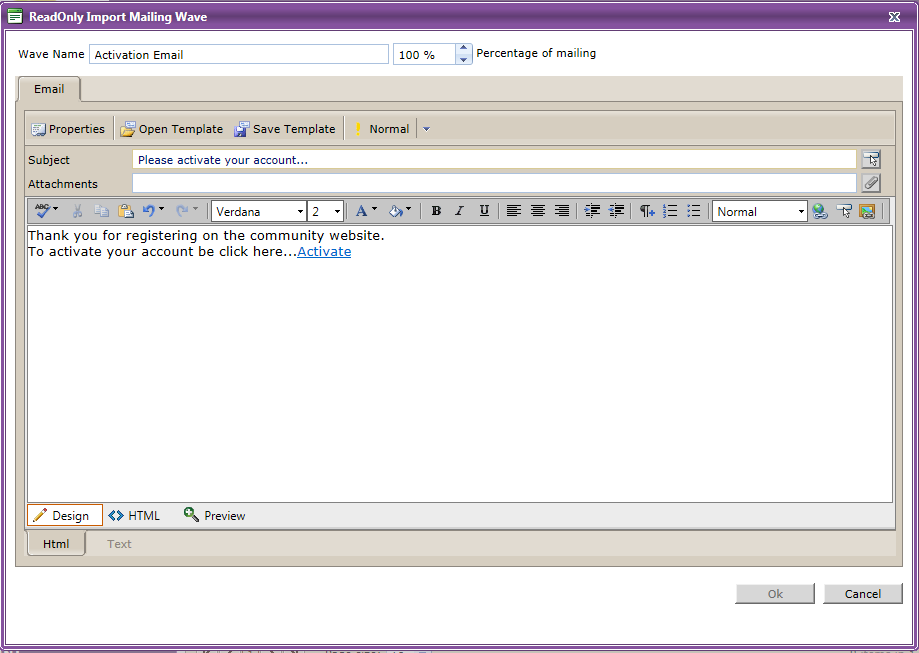Image resolution: width=919 pixels, height=653 pixels.
Task: Toggle italic formatting
Action: click(460, 211)
